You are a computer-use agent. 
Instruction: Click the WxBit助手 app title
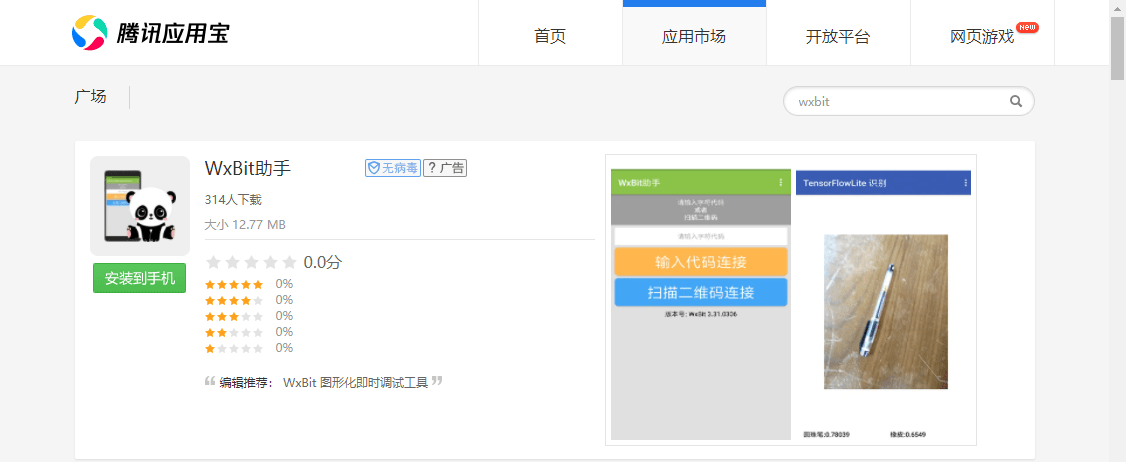[x=248, y=168]
